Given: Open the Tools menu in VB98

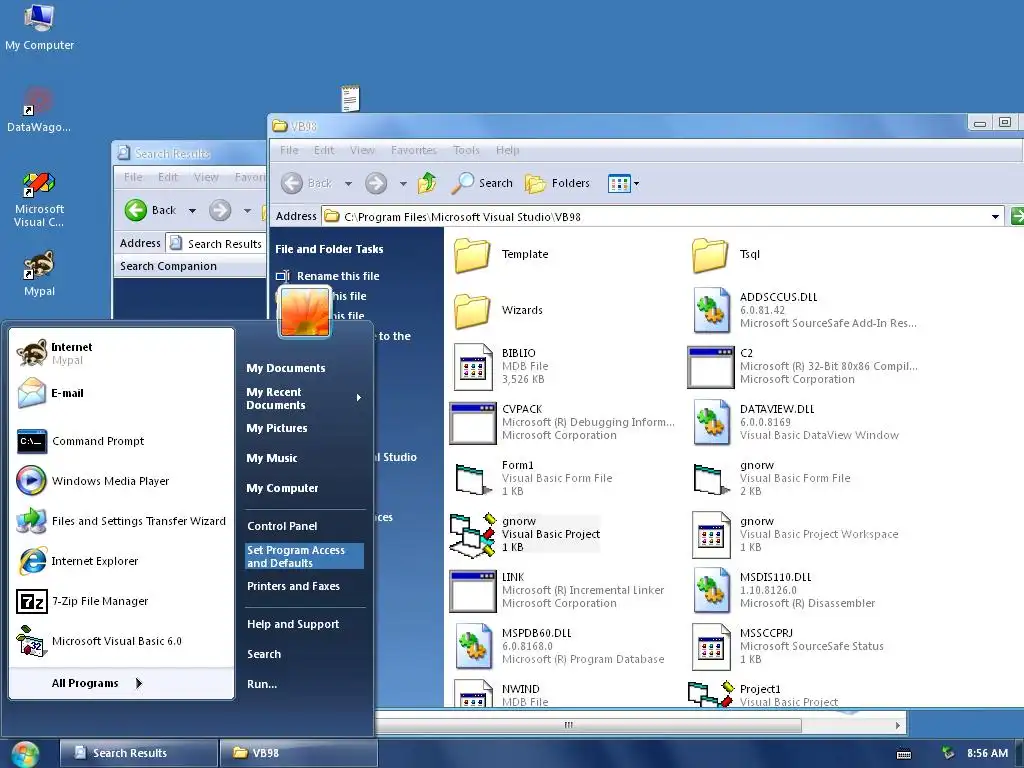Looking at the screenshot, I should [466, 150].
